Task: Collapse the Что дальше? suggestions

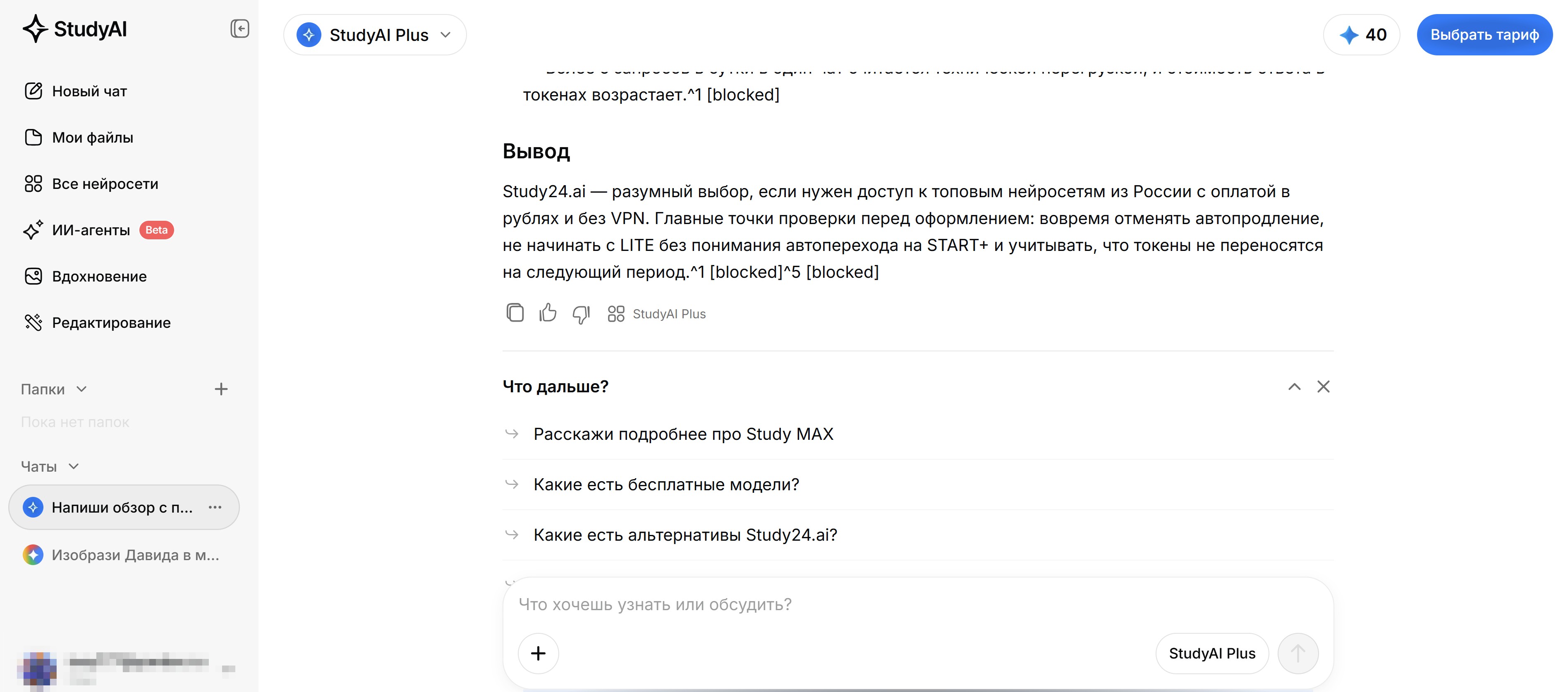Action: click(x=1294, y=387)
